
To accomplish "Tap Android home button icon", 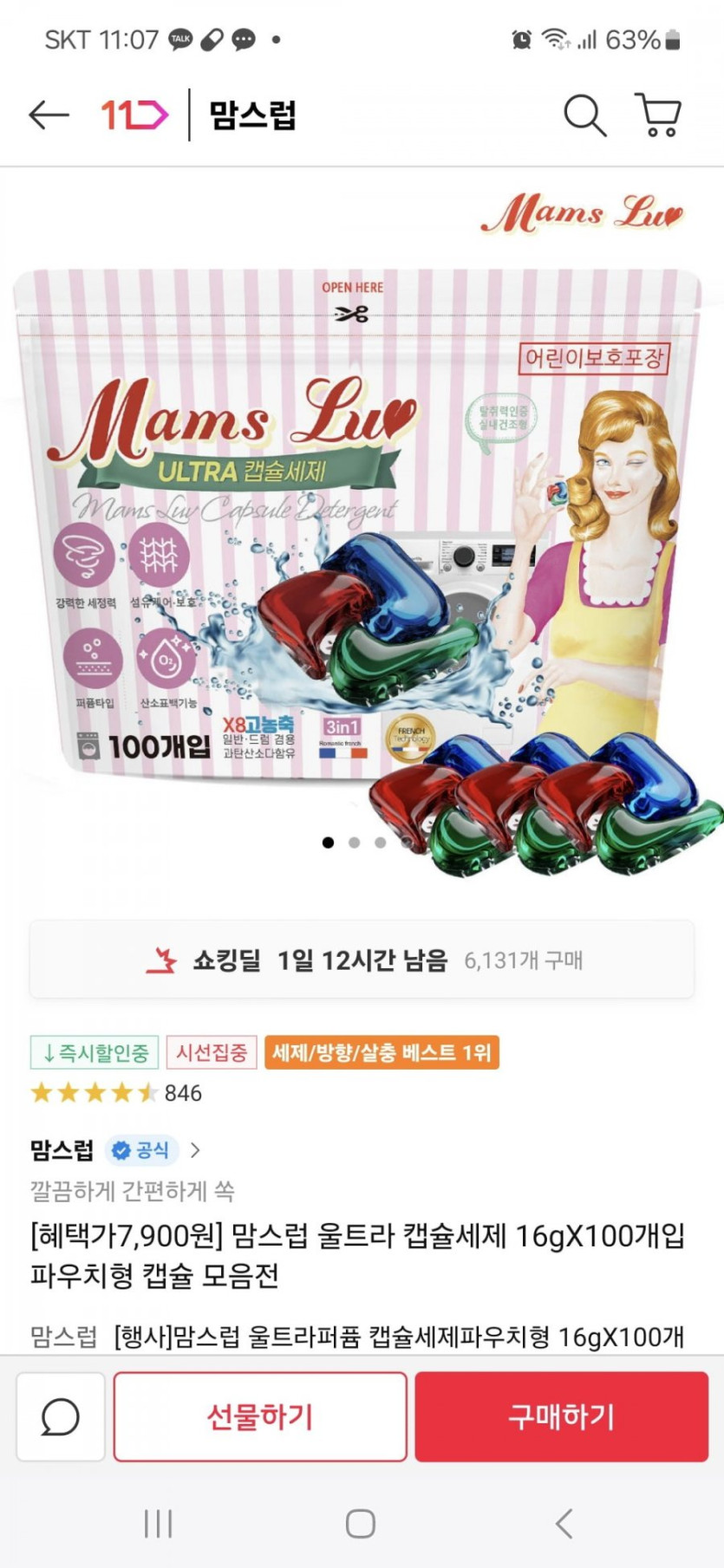I will 361,1523.
